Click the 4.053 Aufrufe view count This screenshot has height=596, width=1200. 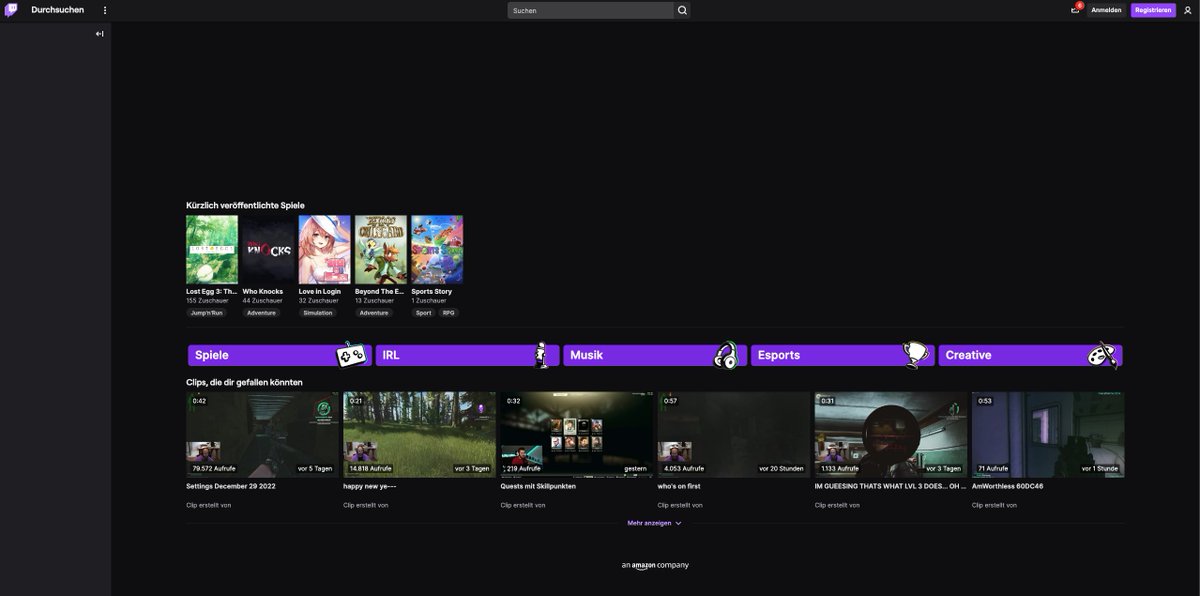[685, 468]
